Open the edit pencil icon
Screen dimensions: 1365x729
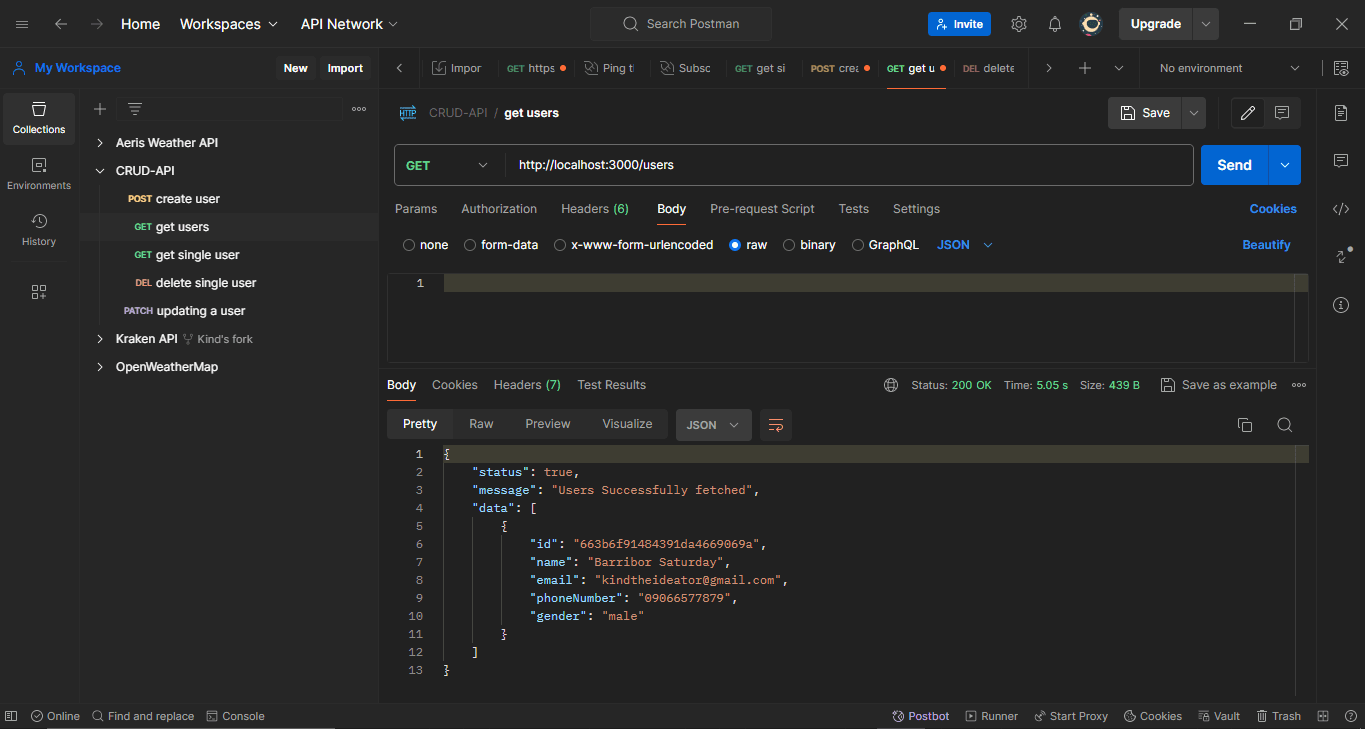point(1248,113)
